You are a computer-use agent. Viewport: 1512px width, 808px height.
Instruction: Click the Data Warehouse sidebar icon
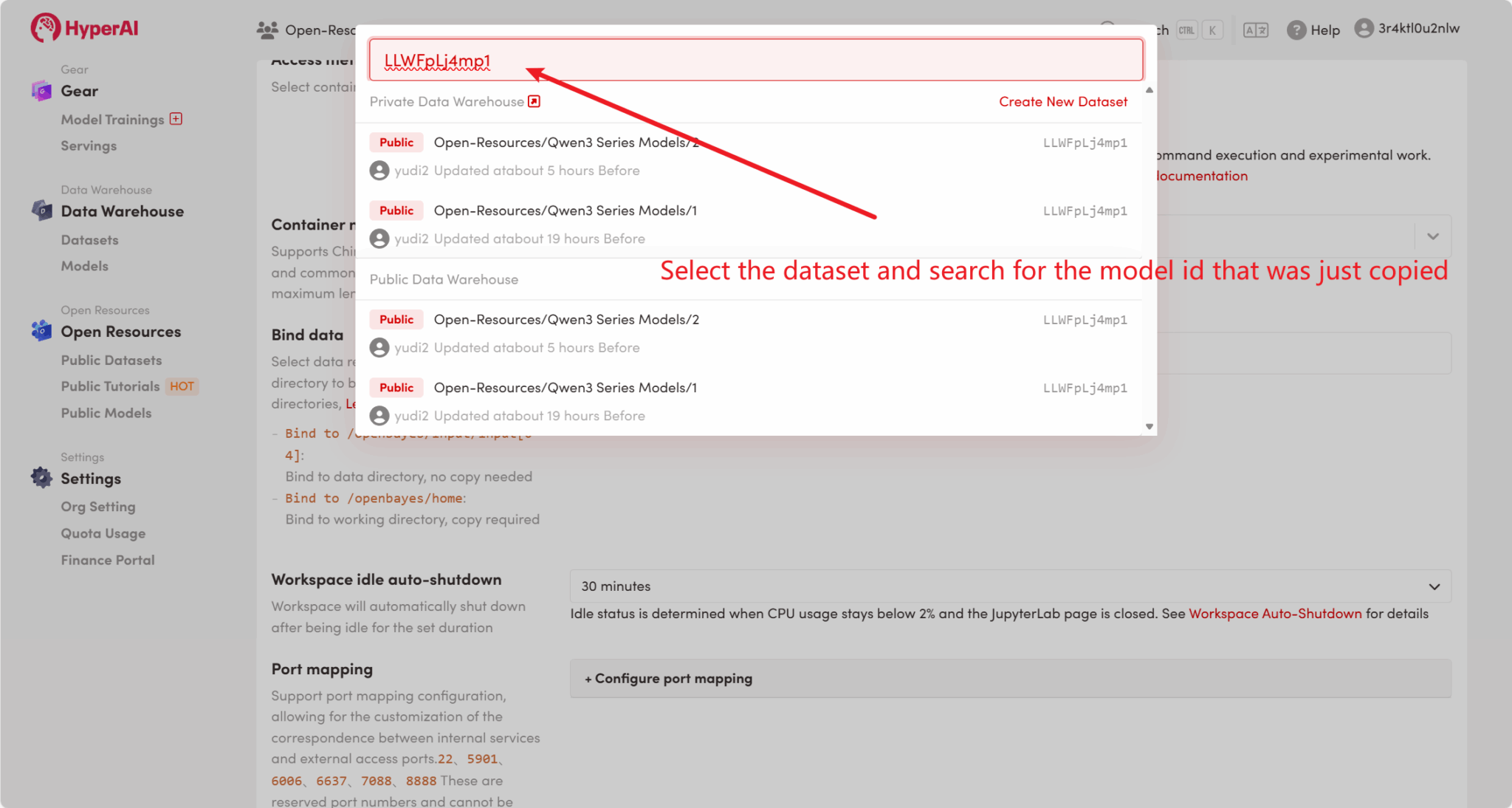[x=41, y=210]
